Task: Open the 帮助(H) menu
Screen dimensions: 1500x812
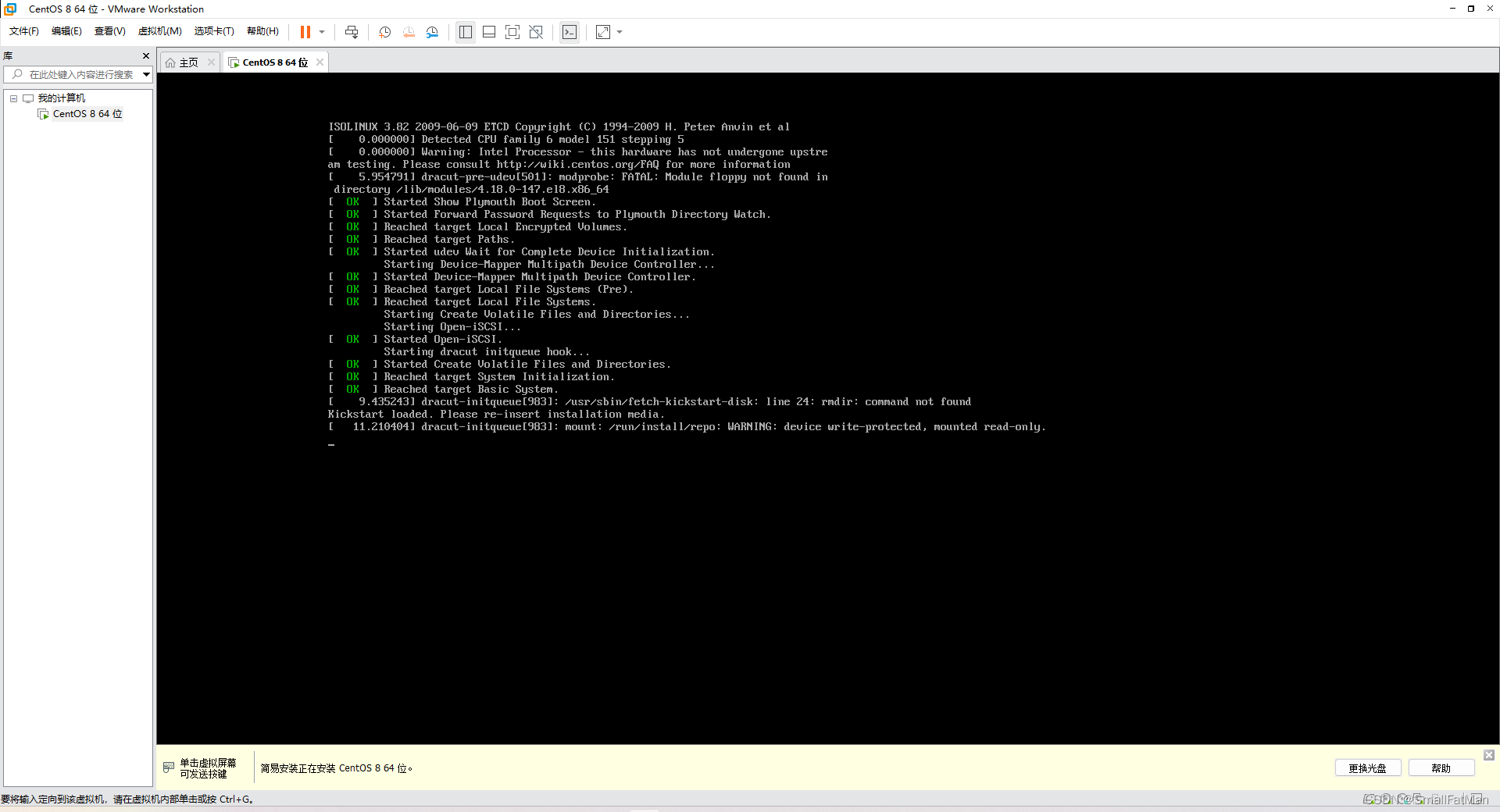Action: (x=262, y=31)
